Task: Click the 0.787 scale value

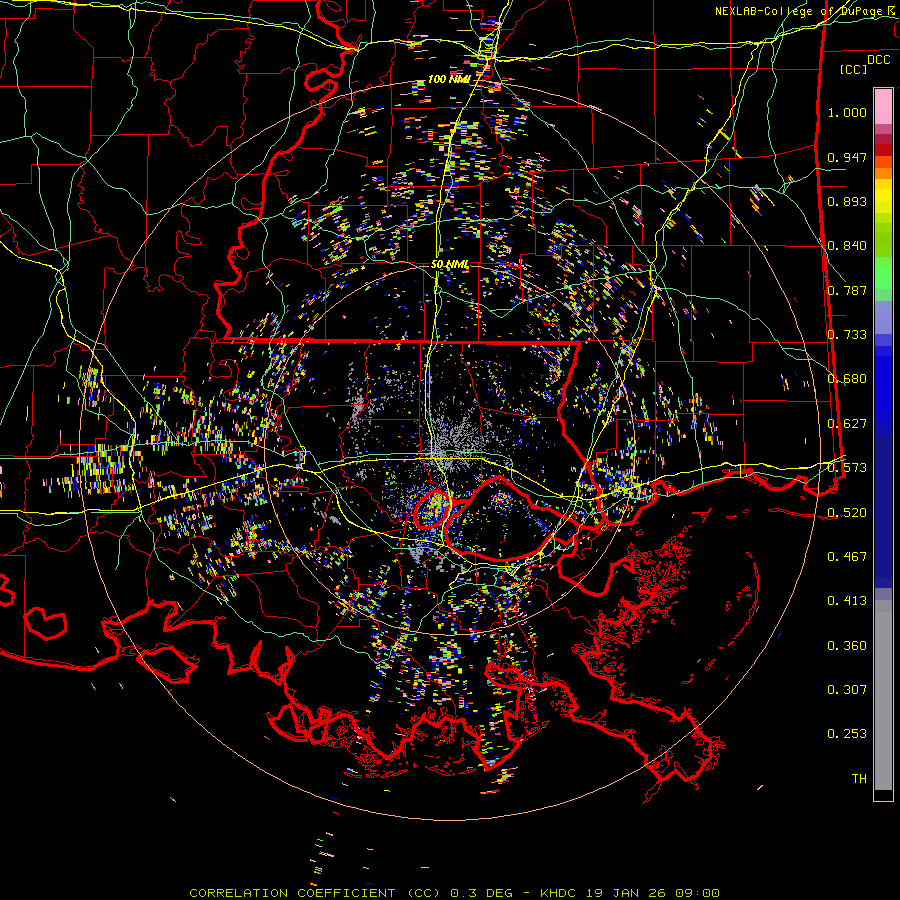Action: [x=847, y=290]
